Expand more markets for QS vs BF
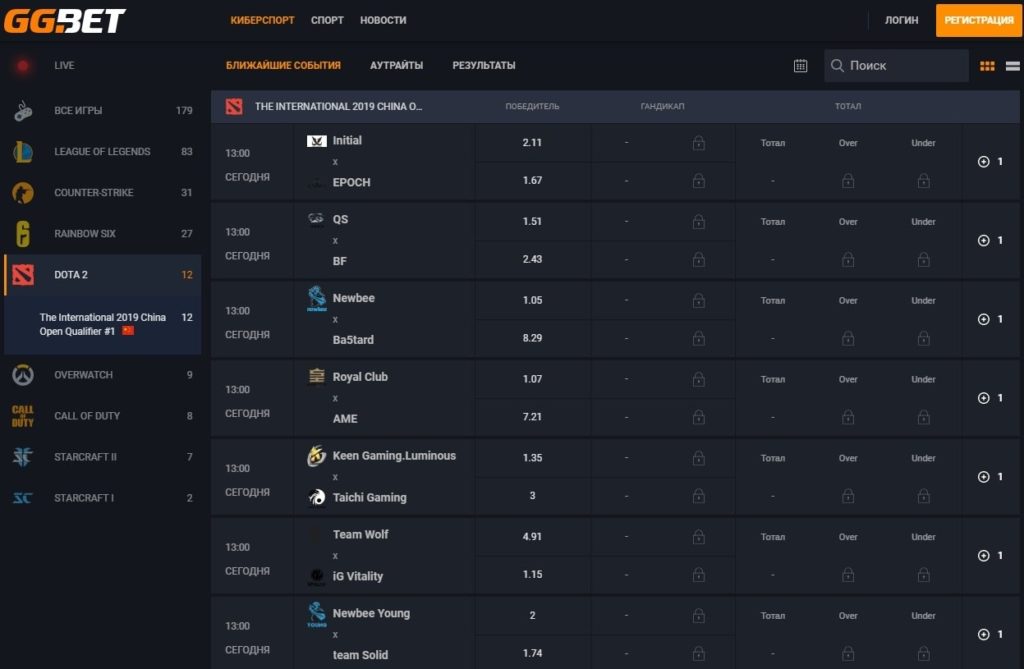Image resolution: width=1024 pixels, height=669 pixels. pos(990,240)
